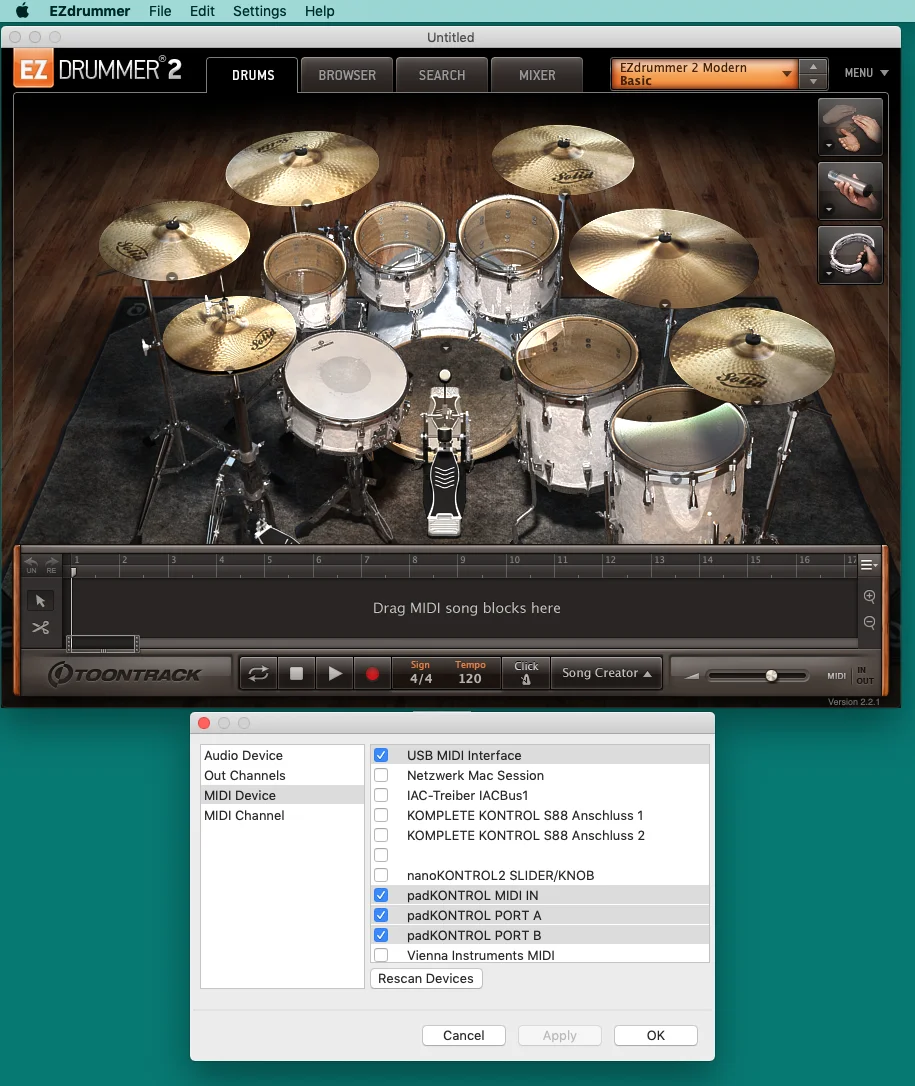Select the arrow pointer tool
915x1086 pixels.
coord(40,600)
